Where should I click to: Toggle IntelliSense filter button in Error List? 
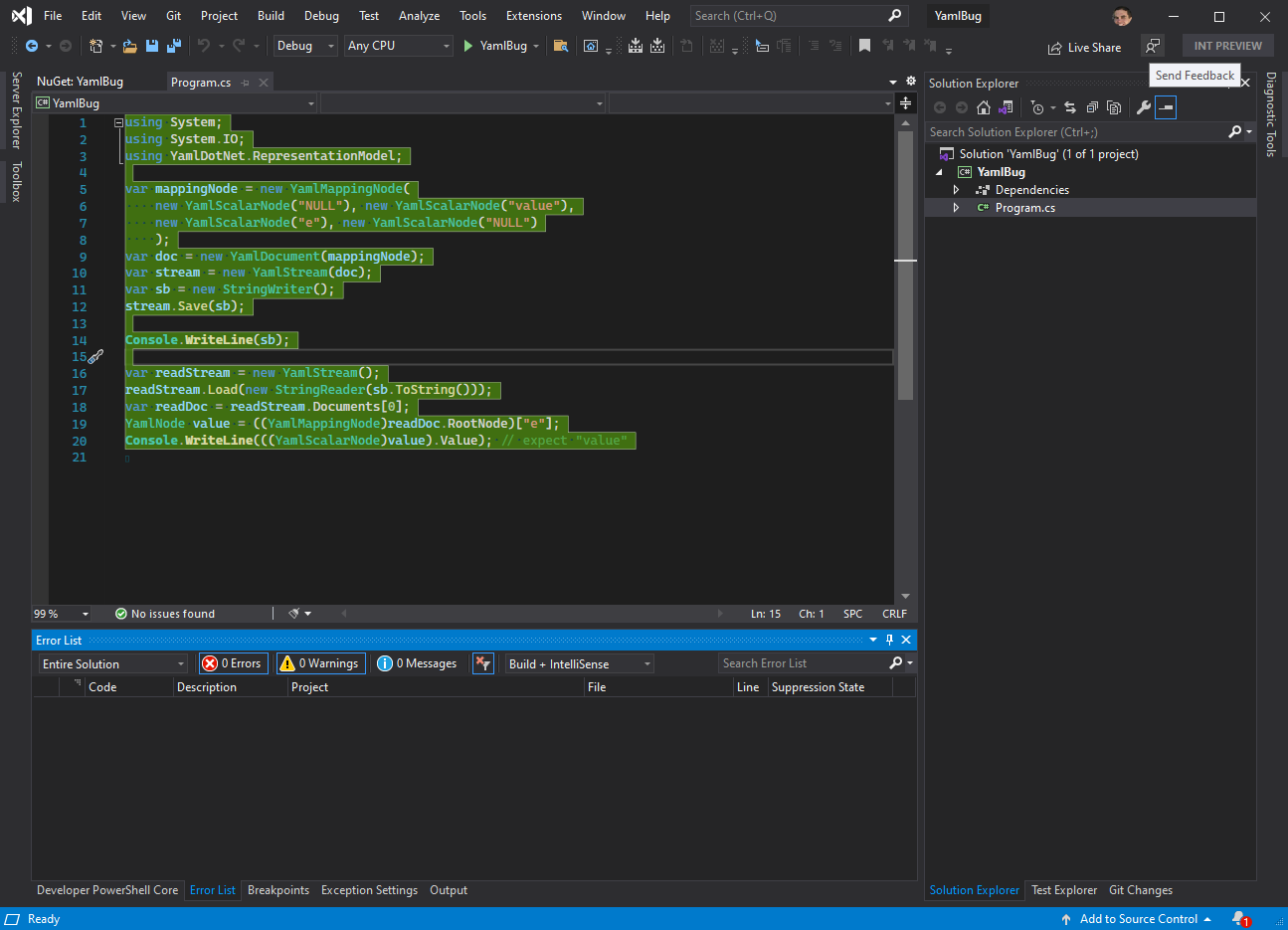[x=482, y=662]
